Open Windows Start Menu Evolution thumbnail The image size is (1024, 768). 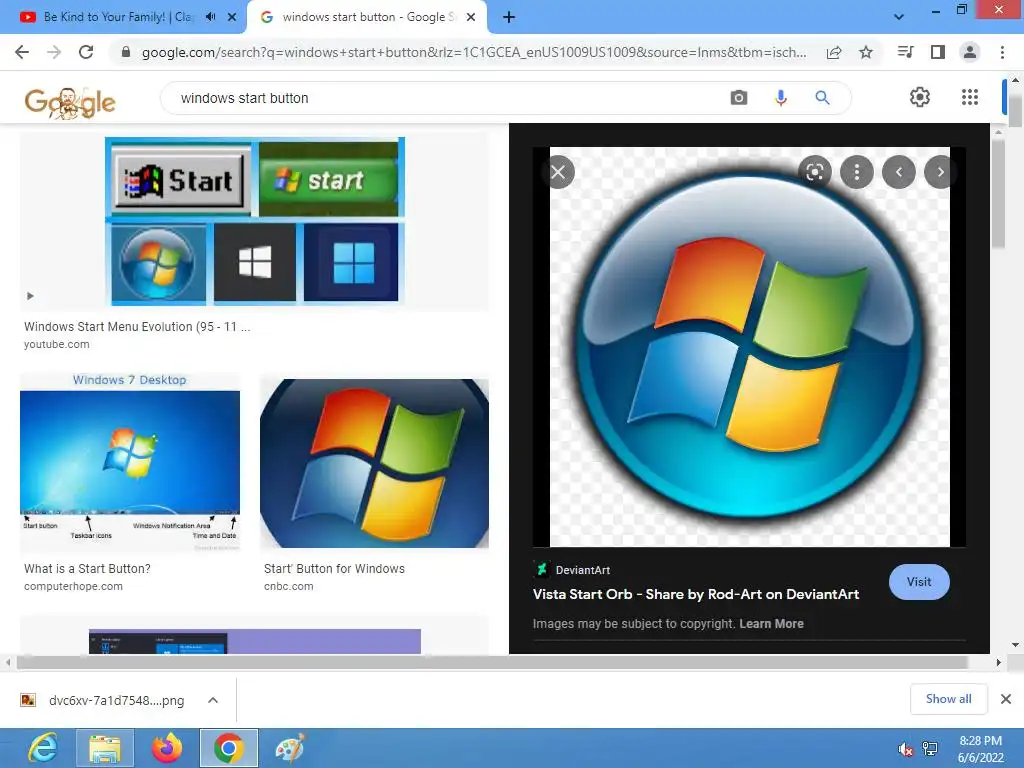(255, 221)
